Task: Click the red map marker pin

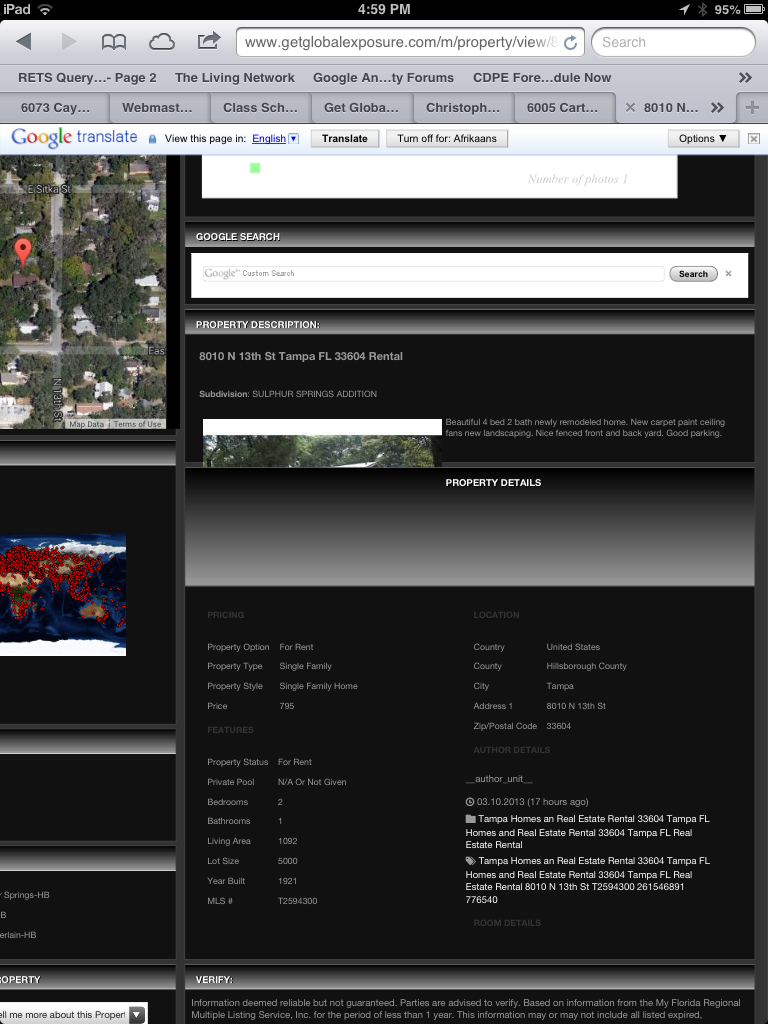Action: click(x=23, y=252)
